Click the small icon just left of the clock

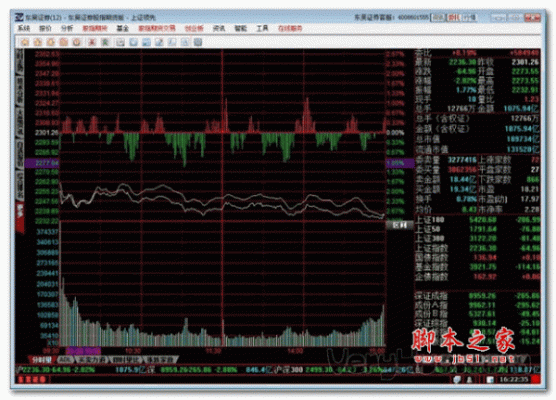pos(490,380)
